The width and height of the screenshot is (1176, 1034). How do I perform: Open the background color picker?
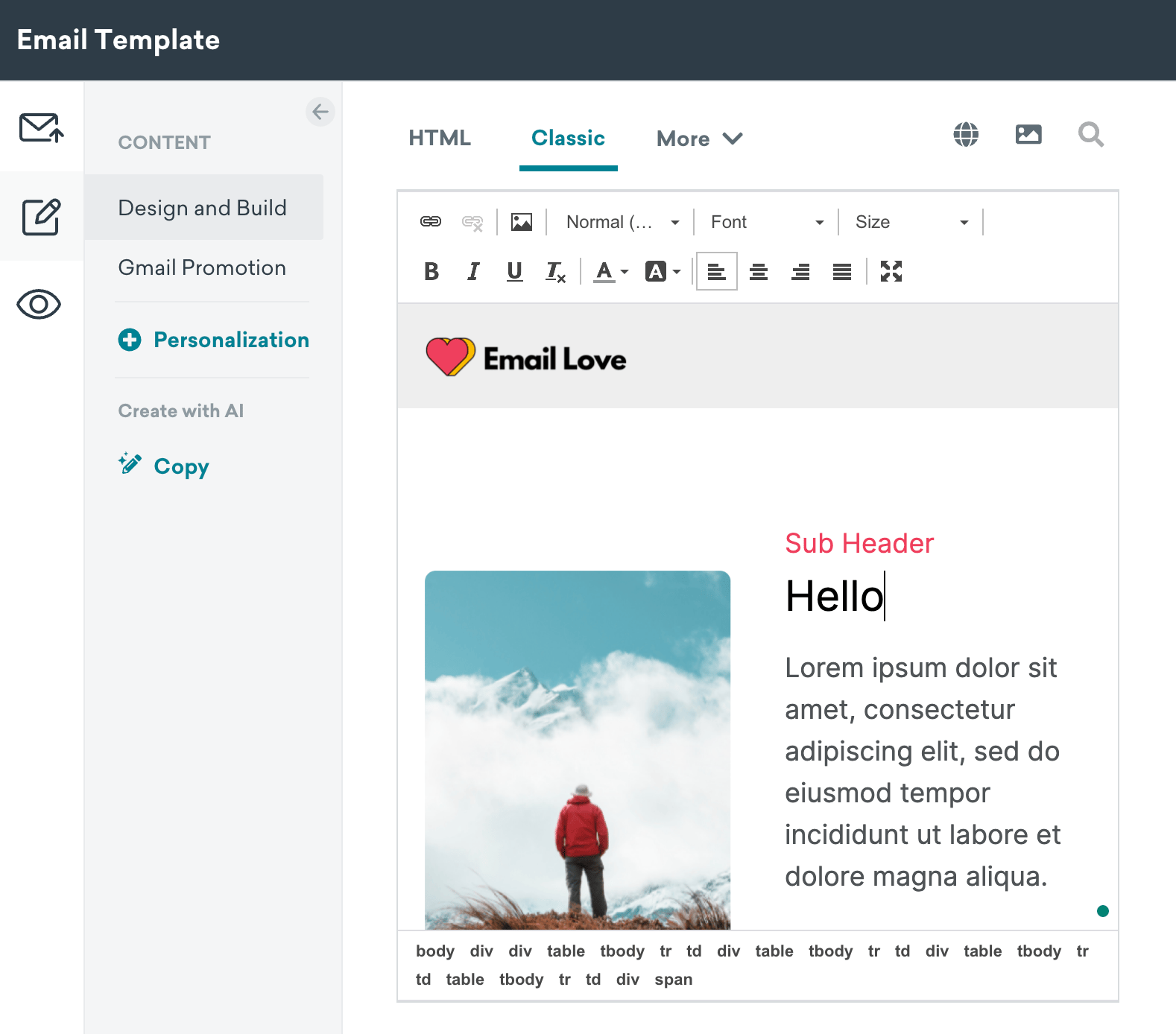click(x=663, y=272)
